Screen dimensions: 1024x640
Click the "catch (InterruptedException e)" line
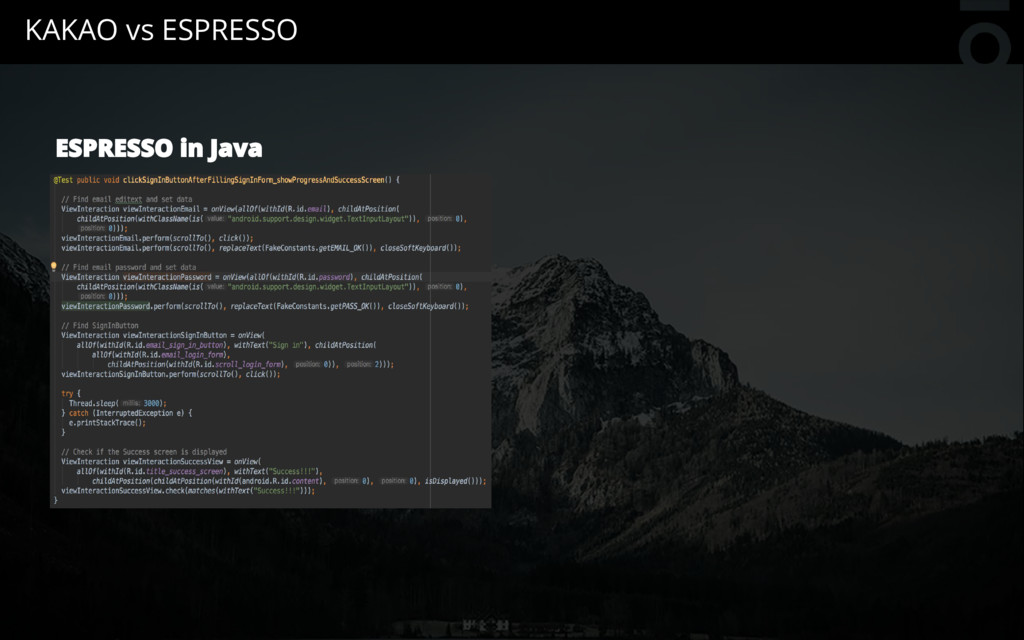pyautogui.click(x=127, y=413)
